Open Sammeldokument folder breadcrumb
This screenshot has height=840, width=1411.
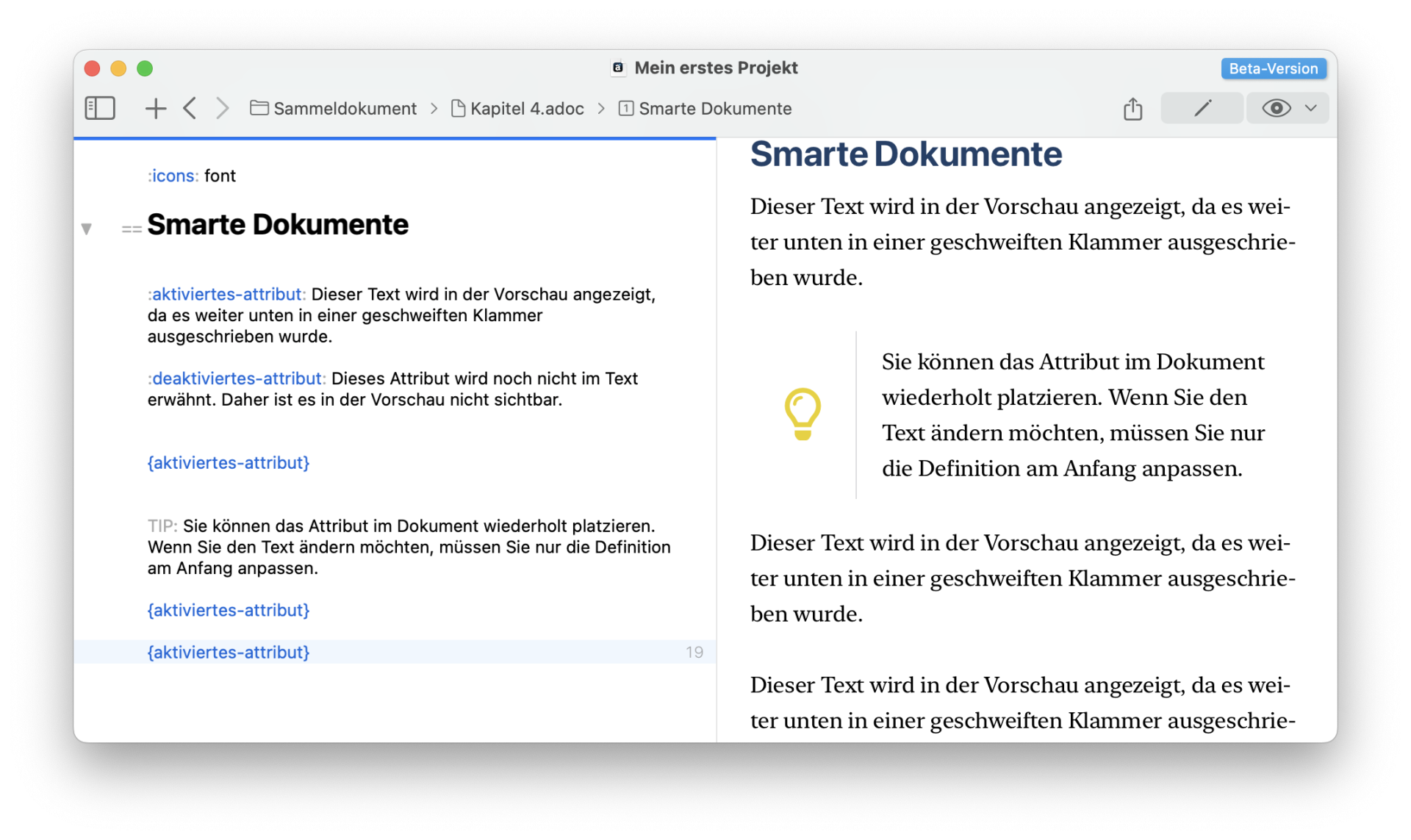[x=334, y=108]
